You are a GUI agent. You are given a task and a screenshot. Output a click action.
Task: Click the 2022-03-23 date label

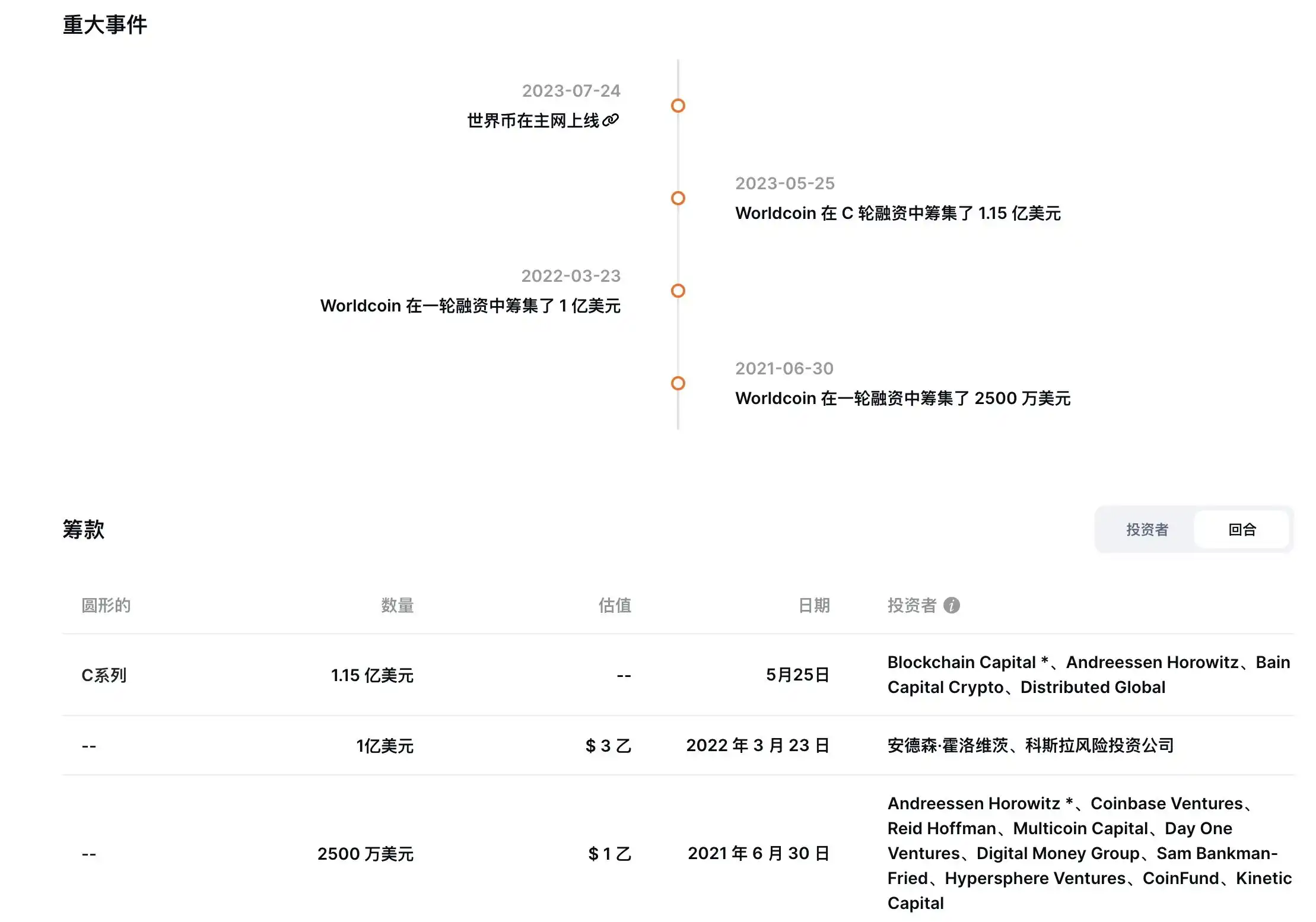click(x=571, y=276)
